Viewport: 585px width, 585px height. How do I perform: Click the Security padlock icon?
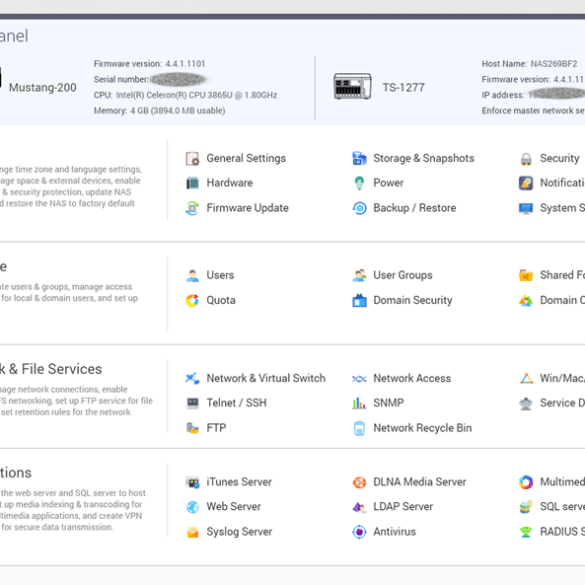click(x=526, y=159)
